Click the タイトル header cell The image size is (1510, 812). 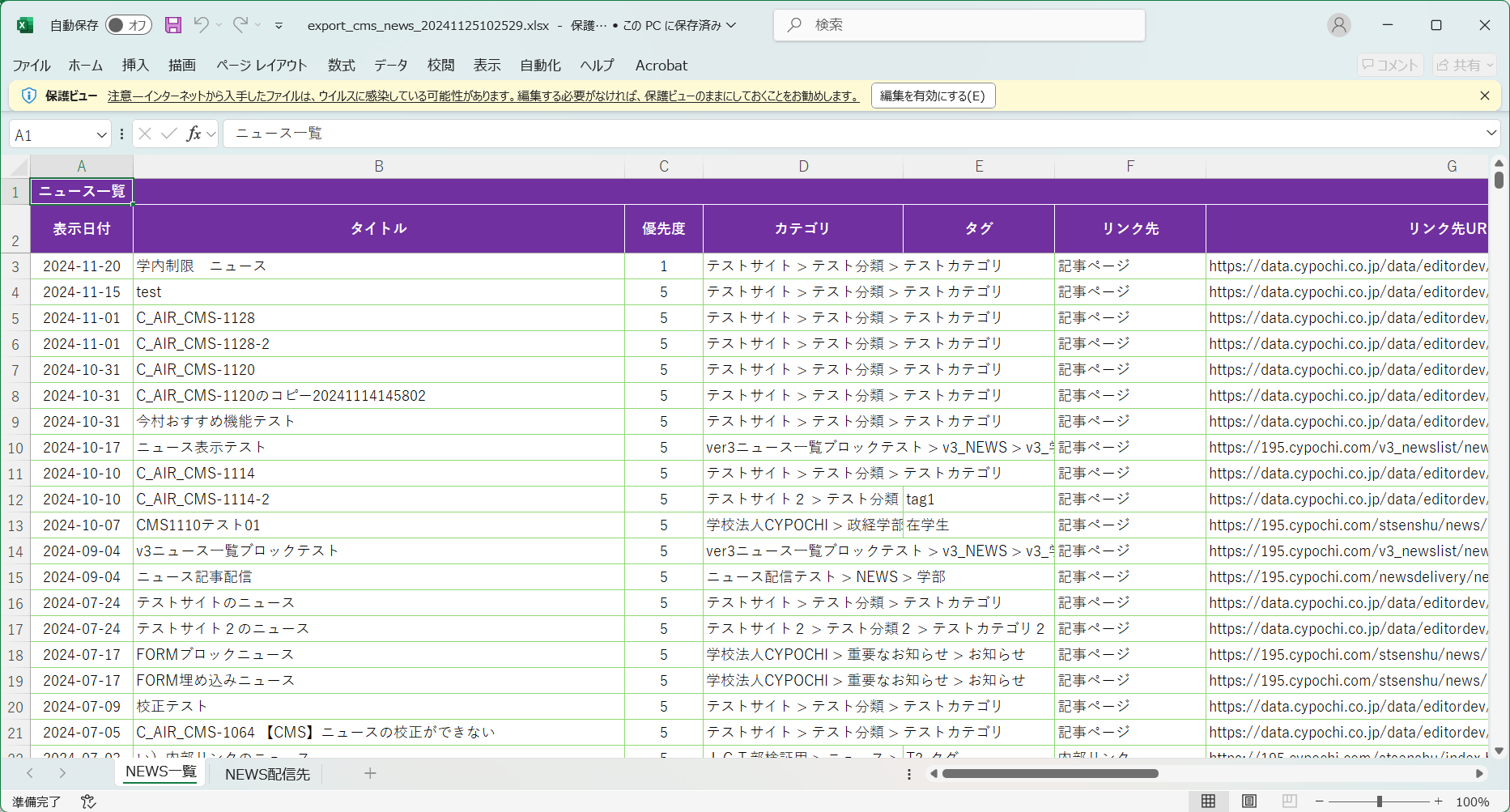pyautogui.click(x=379, y=229)
